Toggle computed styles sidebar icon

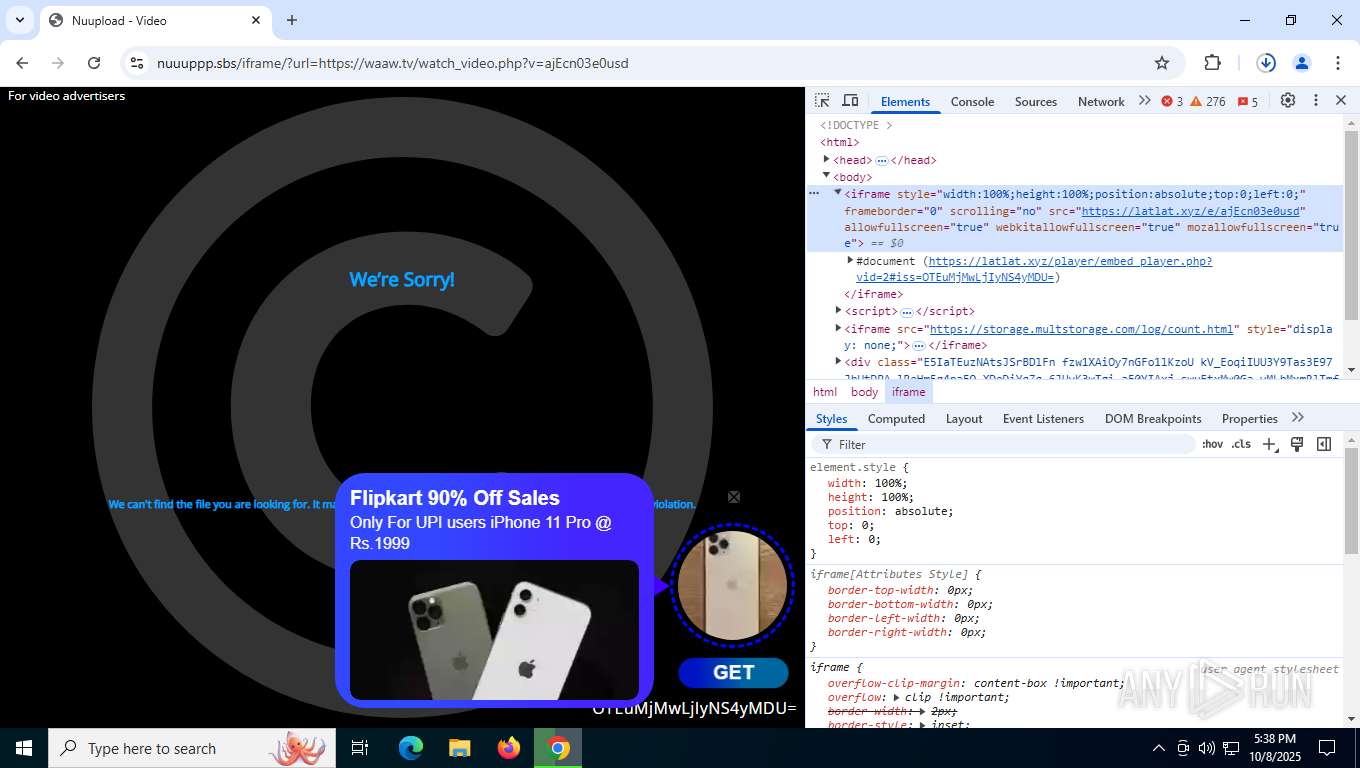click(1324, 444)
